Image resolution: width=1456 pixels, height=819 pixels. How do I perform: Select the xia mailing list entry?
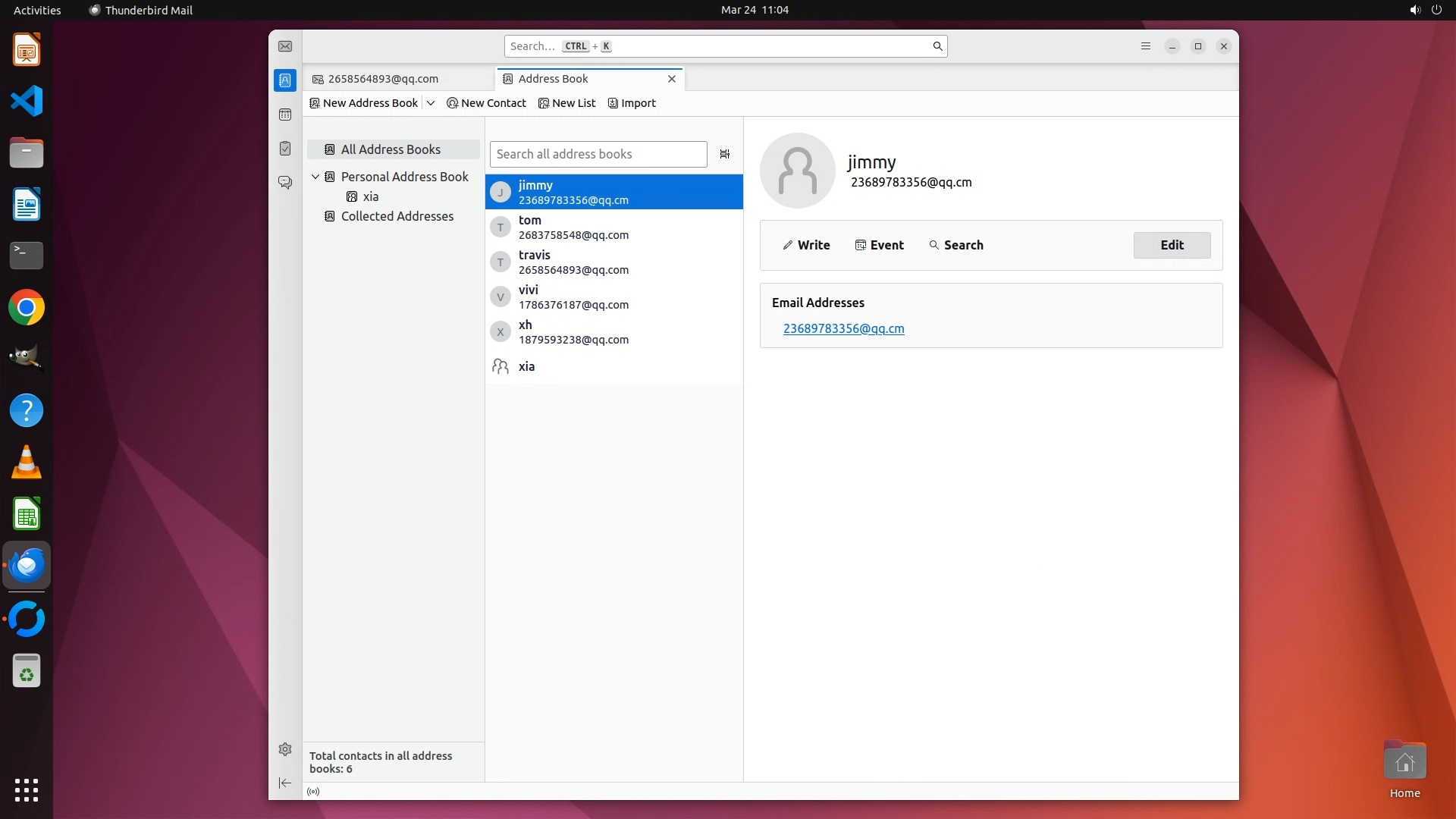pos(526,366)
